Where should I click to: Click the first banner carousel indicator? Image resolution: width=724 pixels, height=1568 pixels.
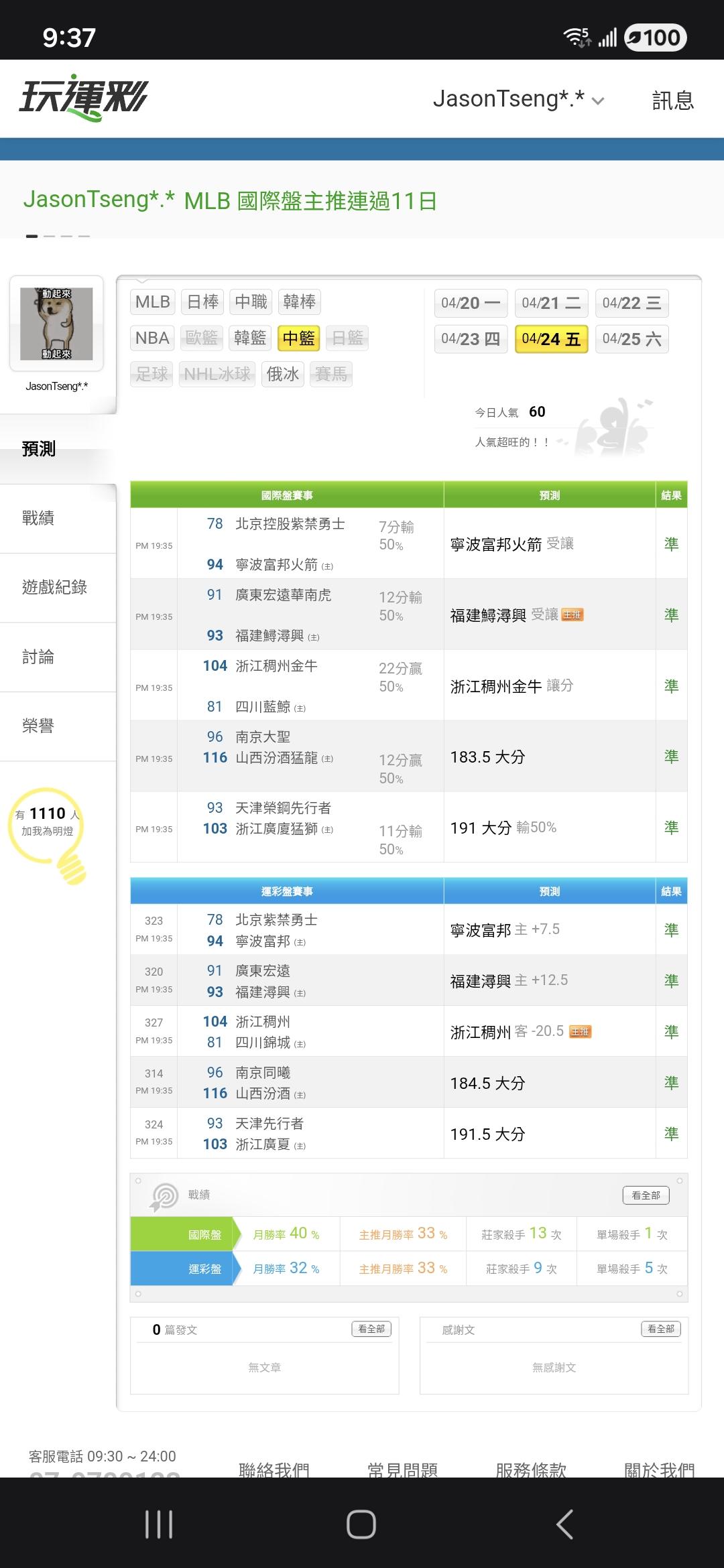click(x=32, y=237)
